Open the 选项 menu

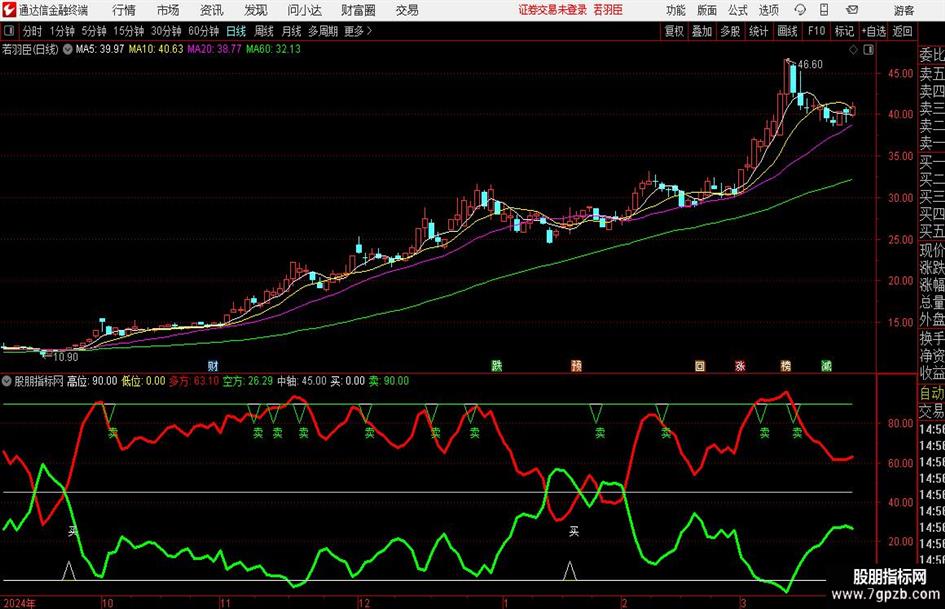768,10
